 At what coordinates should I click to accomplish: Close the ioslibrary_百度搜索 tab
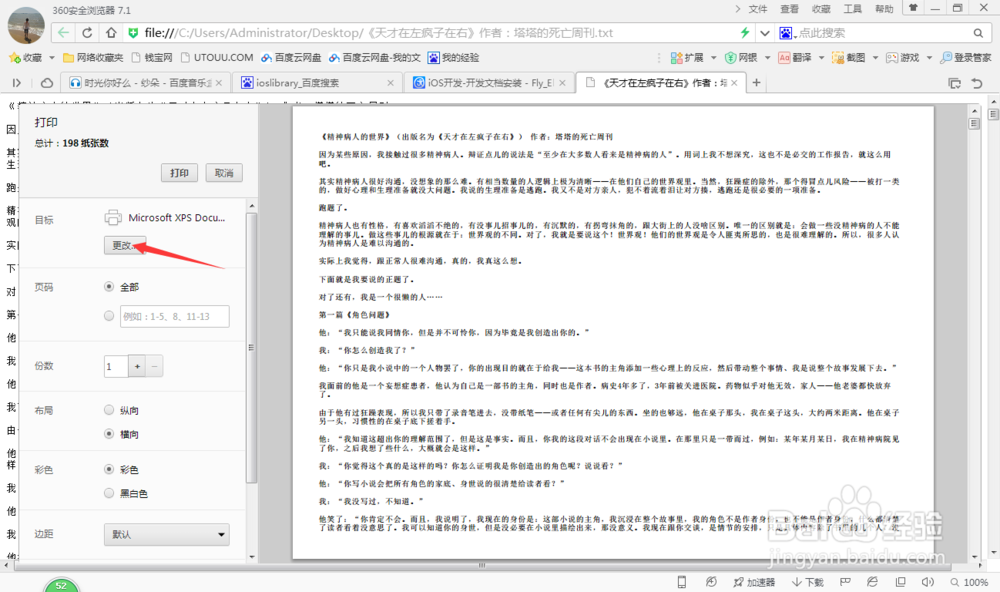390,83
